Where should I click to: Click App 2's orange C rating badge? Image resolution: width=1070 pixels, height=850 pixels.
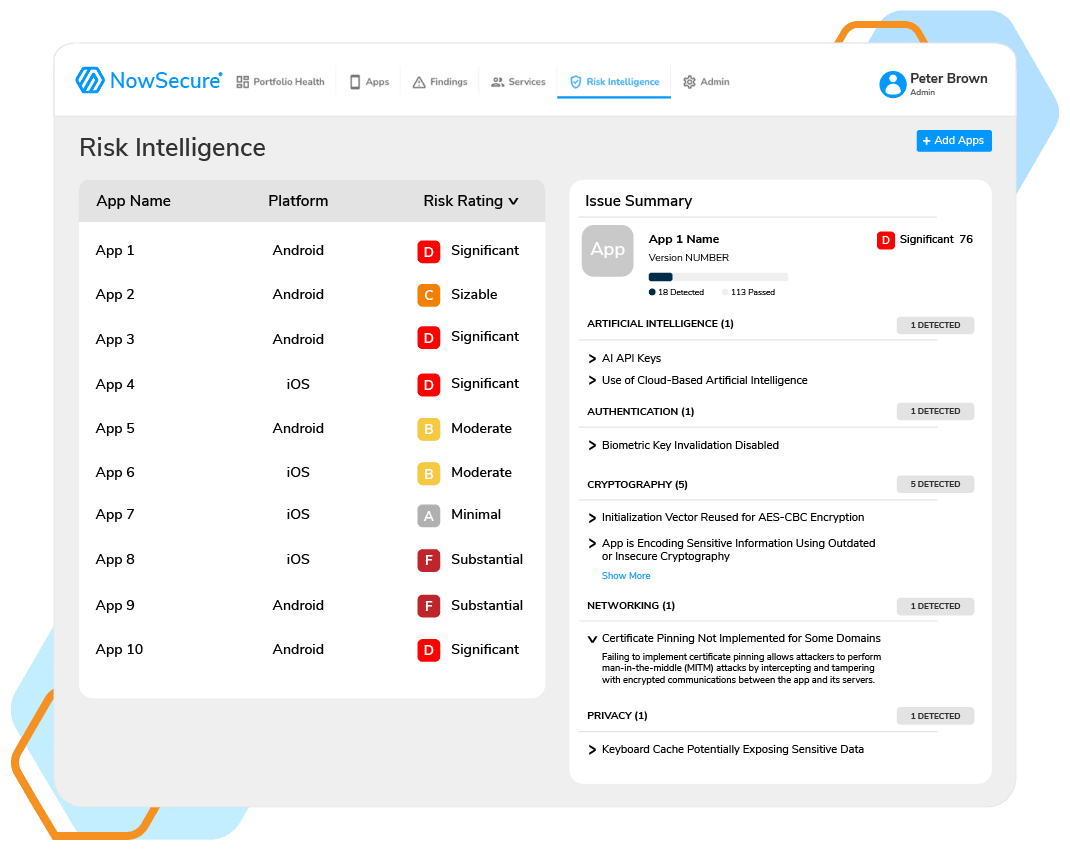click(429, 295)
